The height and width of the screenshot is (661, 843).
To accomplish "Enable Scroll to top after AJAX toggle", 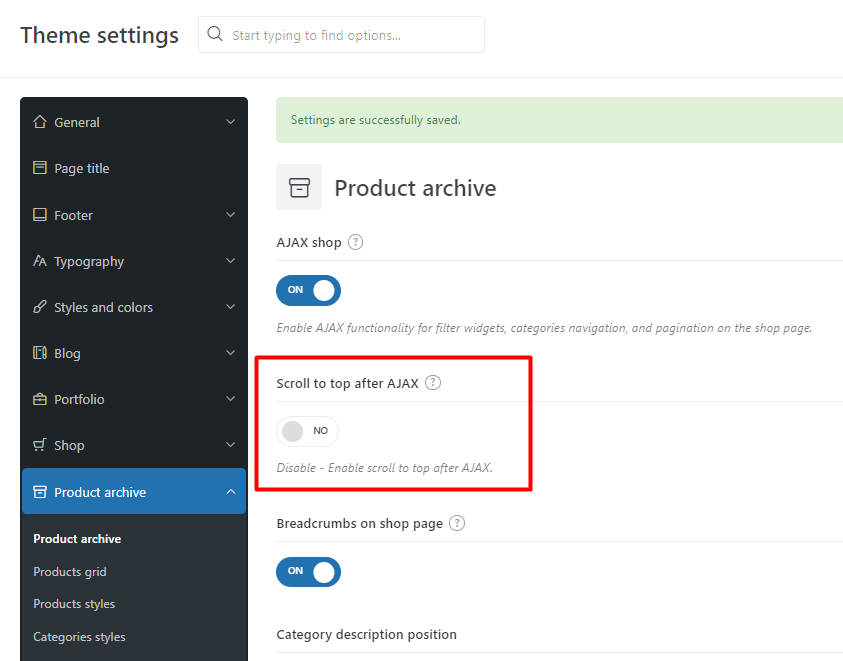I will (x=308, y=431).
